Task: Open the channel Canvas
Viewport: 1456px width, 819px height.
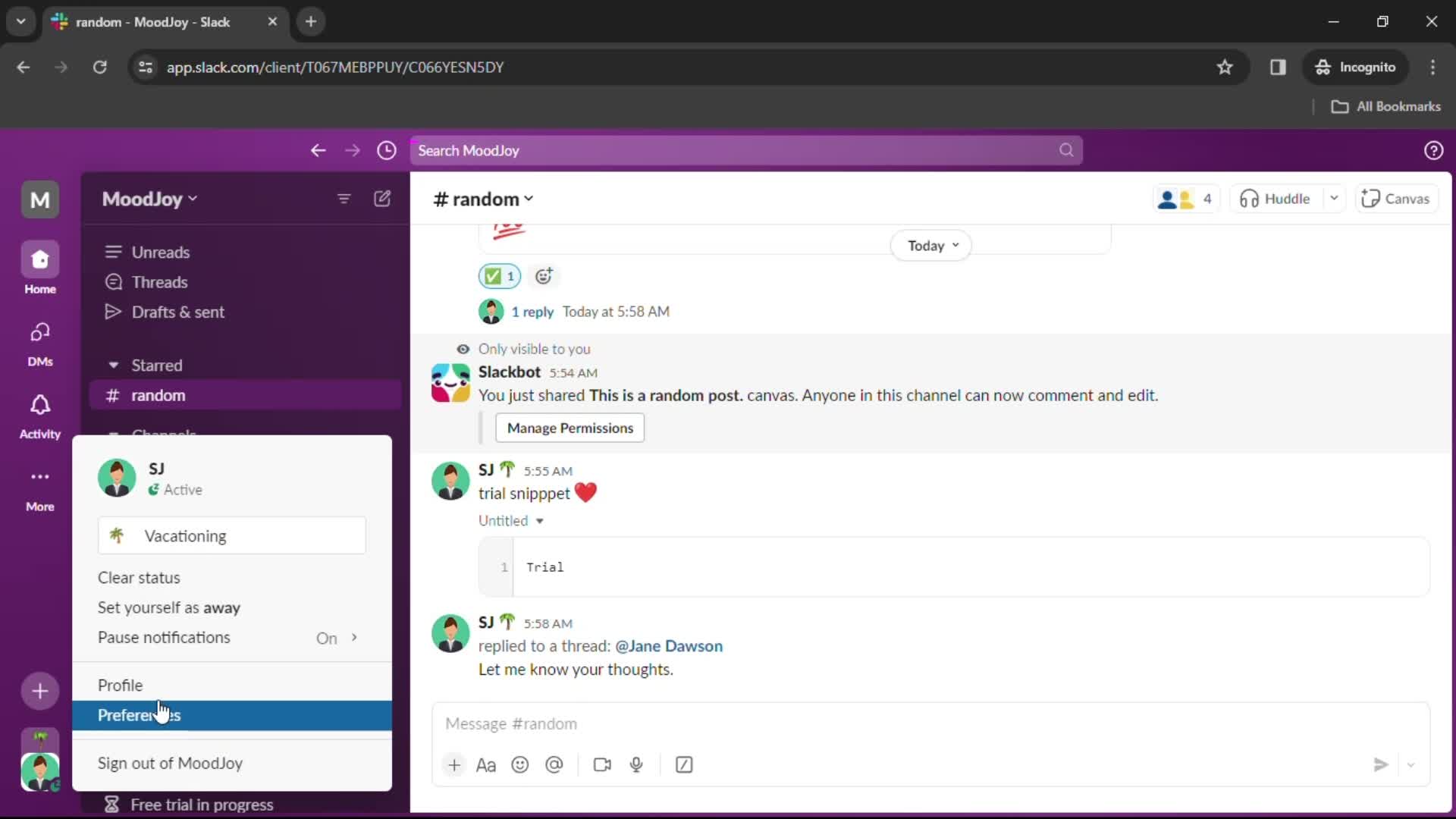Action: tap(1396, 199)
